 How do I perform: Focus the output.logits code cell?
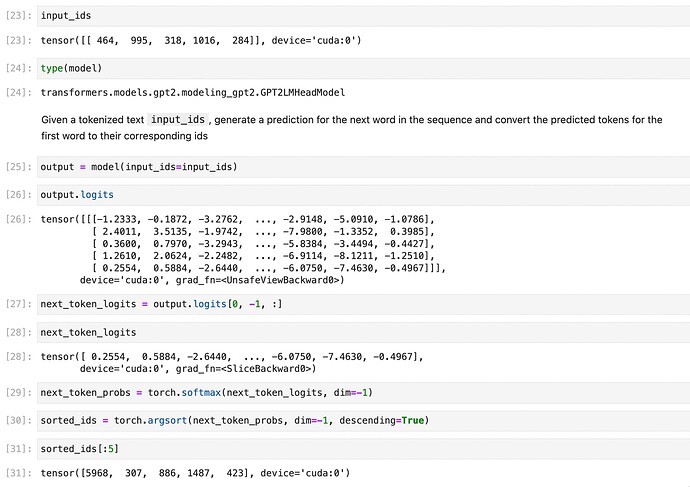(x=360, y=192)
